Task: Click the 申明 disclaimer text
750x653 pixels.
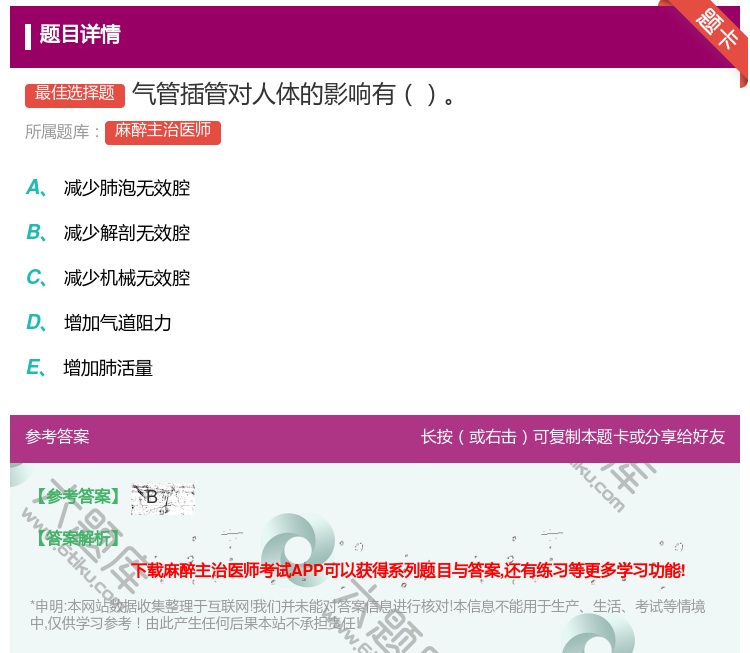Action: point(367,615)
